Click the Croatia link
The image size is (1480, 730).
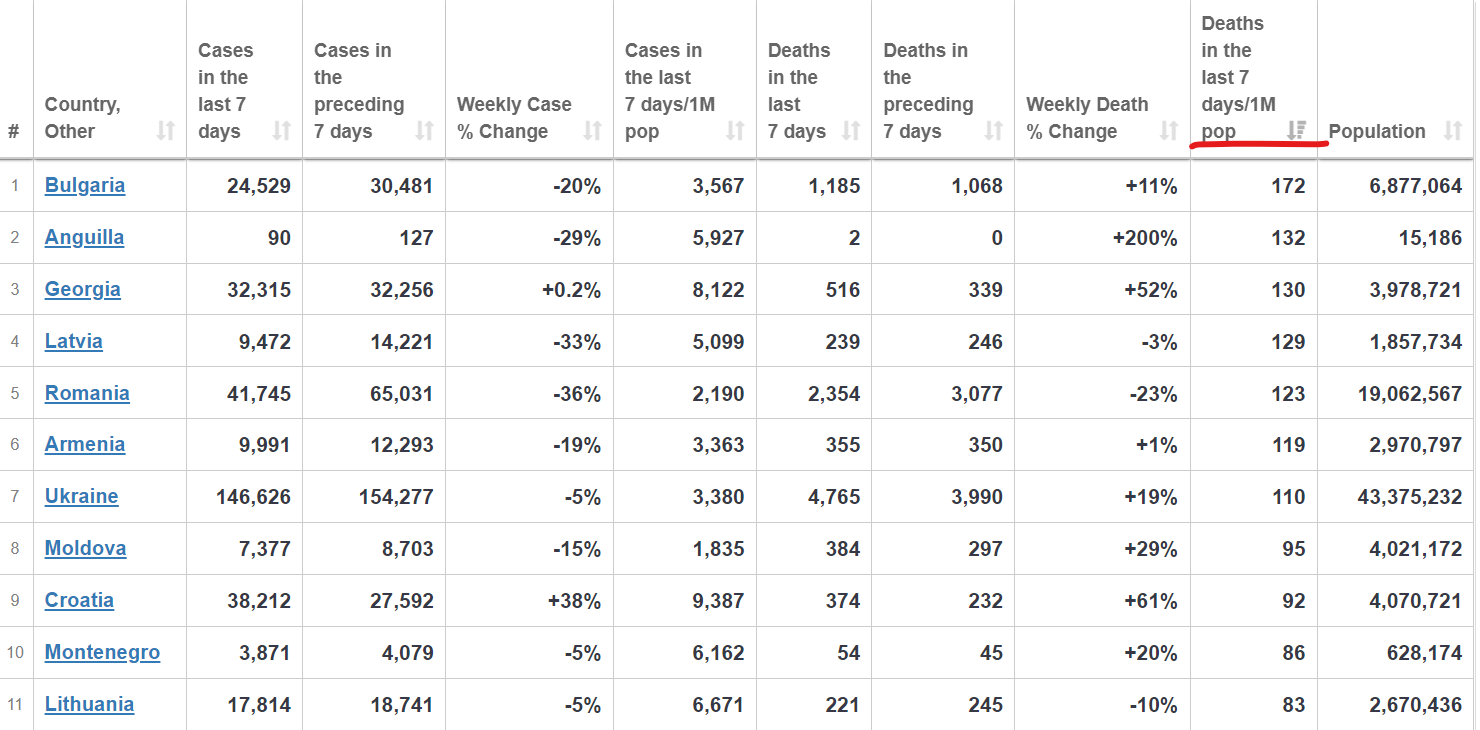tap(79, 601)
